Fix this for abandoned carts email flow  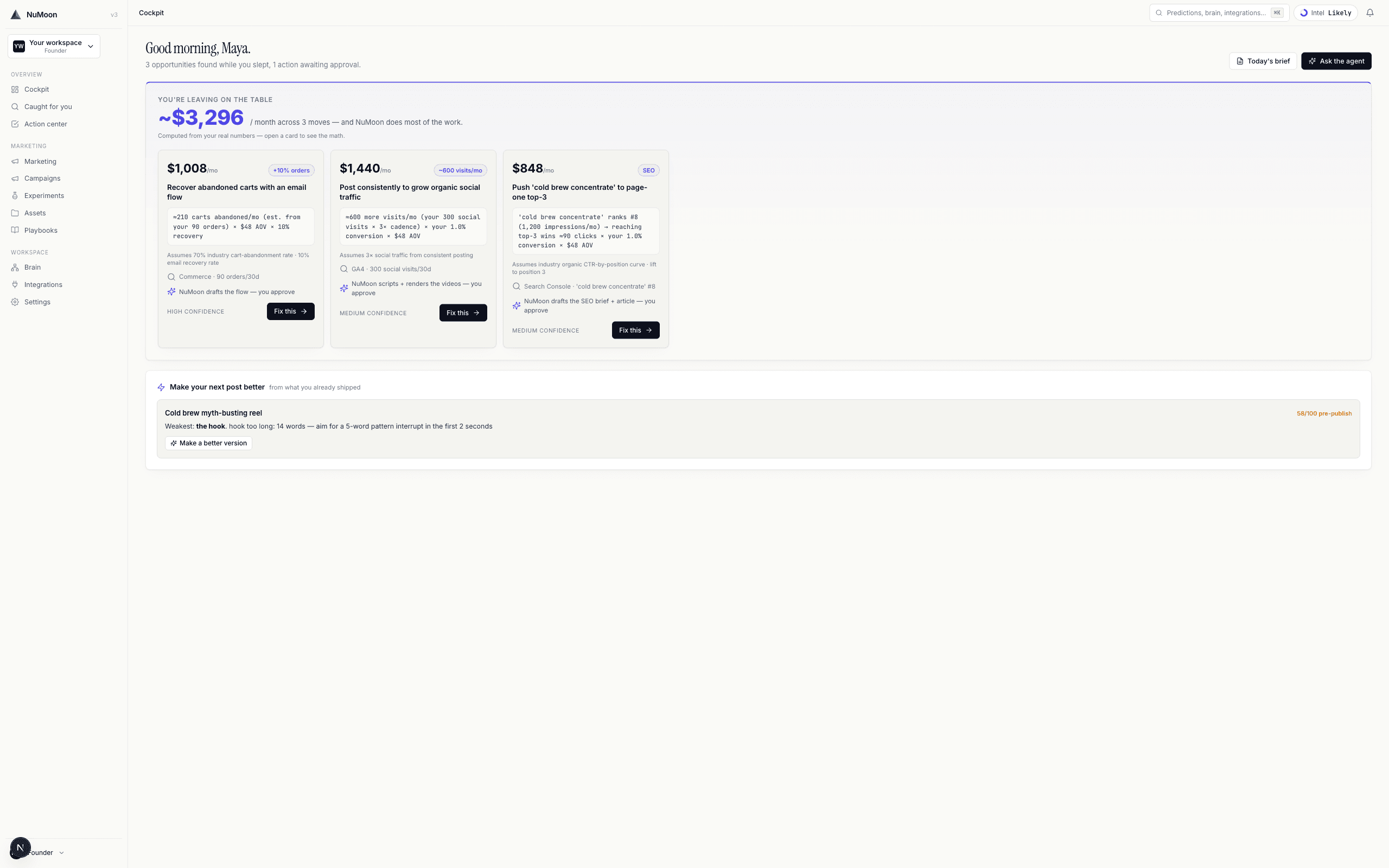(x=290, y=311)
